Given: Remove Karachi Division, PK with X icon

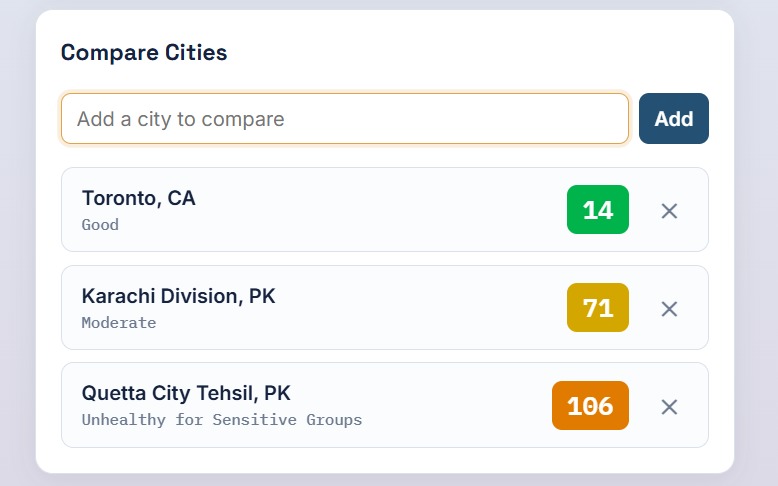Looking at the screenshot, I should [x=669, y=309].
